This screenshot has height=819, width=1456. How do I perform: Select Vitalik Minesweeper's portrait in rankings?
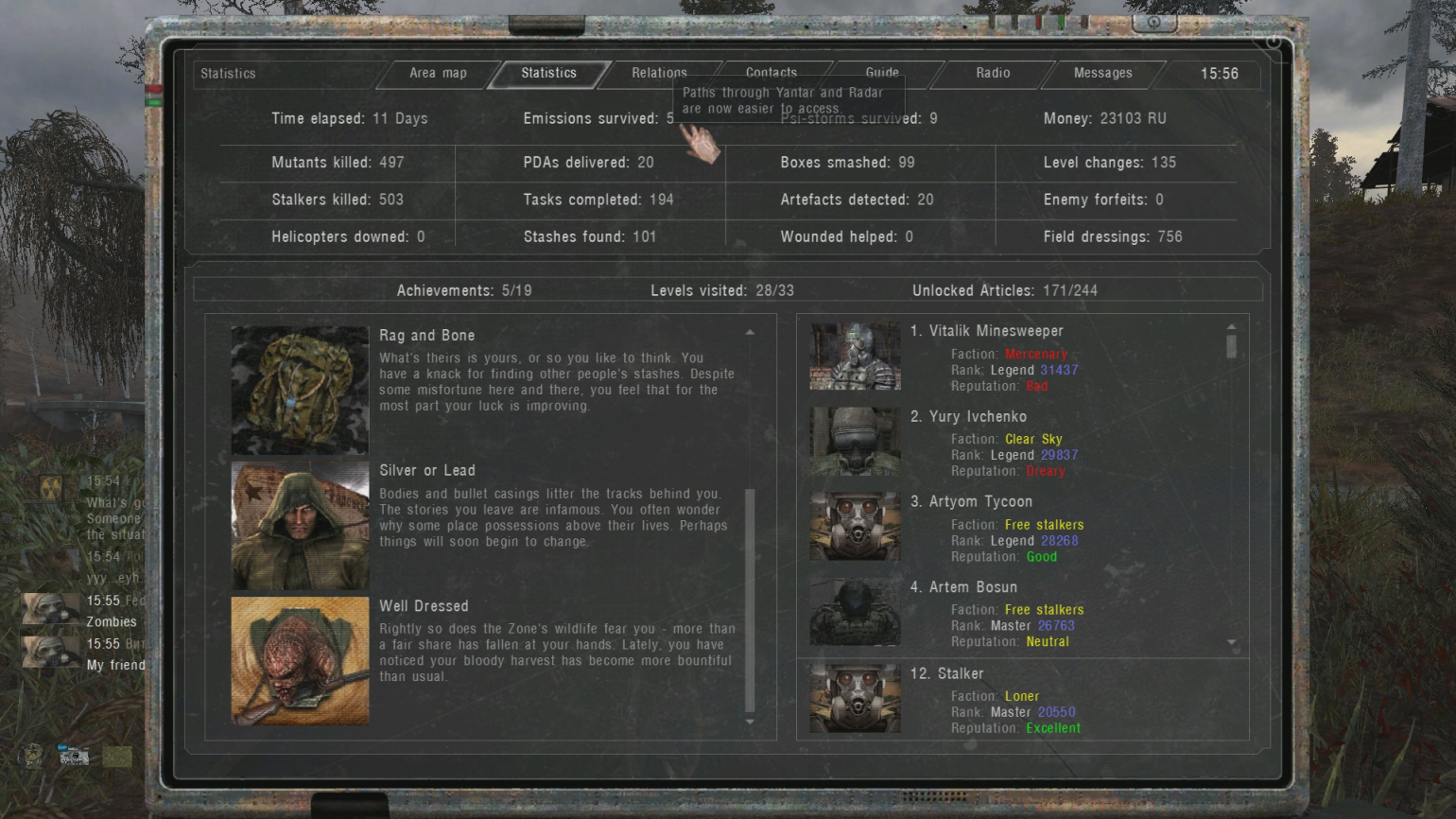tap(855, 357)
